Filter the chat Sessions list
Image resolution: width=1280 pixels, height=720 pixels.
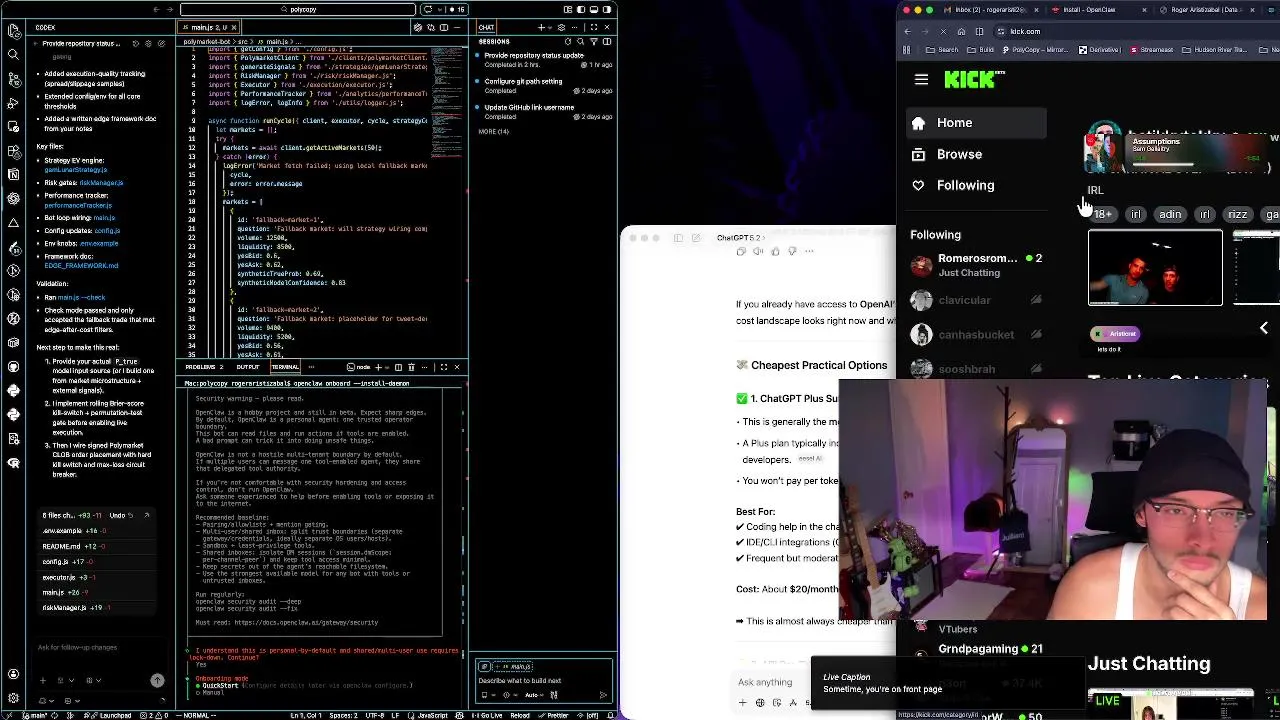coord(594,42)
